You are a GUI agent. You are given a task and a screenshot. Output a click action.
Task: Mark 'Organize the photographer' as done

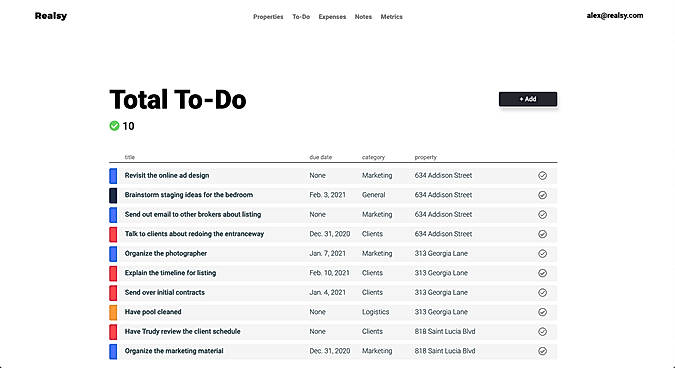point(542,254)
